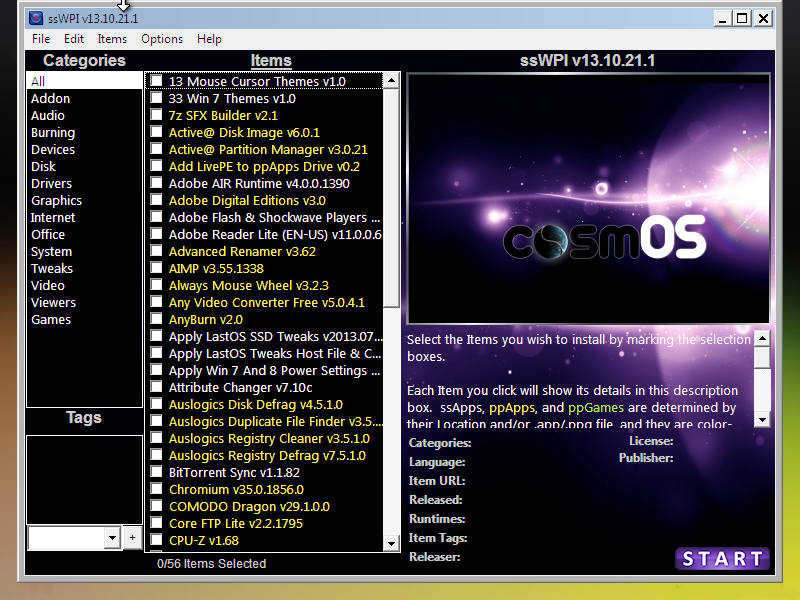Image resolution: width=800 pixels, height=600 pixels.
Task: Check the 13 Mouse Cursor Themes v1.0 box
Action: tap(156, 81)
